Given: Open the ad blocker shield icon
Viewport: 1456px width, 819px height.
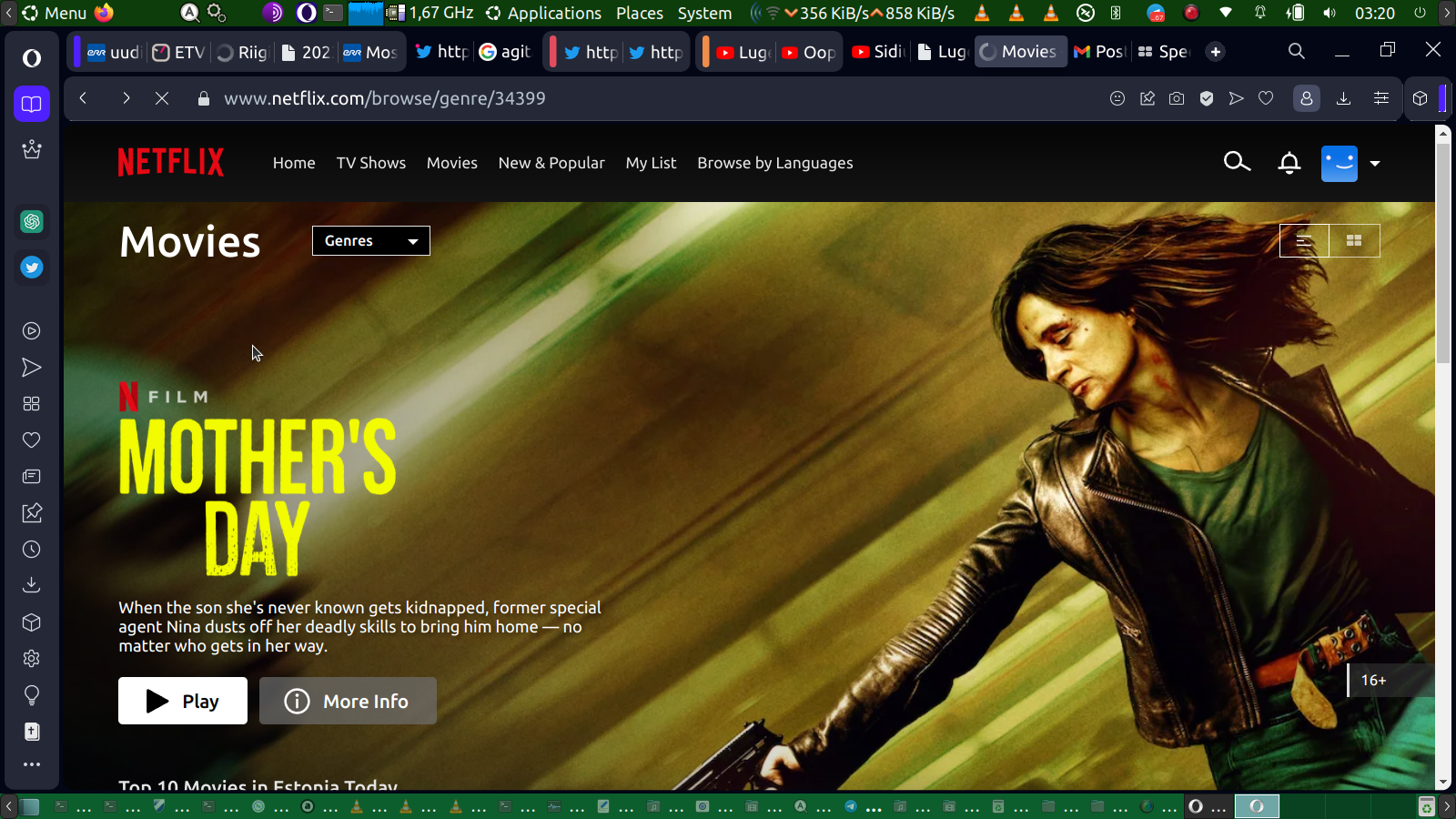Looking at the screenshot, I should 1207,98.
